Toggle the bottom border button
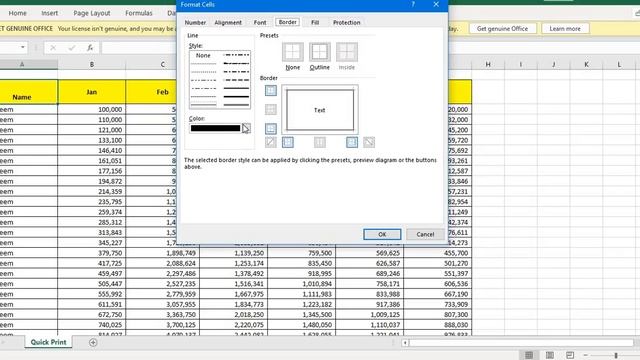The width and height of the screenshot is (640, 360). 271,129
